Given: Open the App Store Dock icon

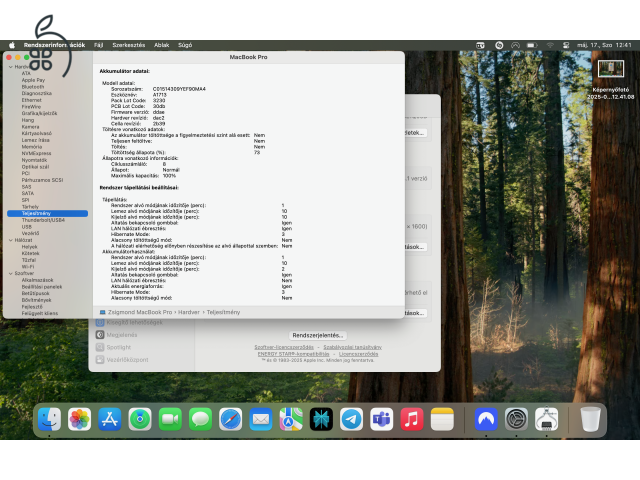Looking at the screenshot, I should click(x=110, y=419).
